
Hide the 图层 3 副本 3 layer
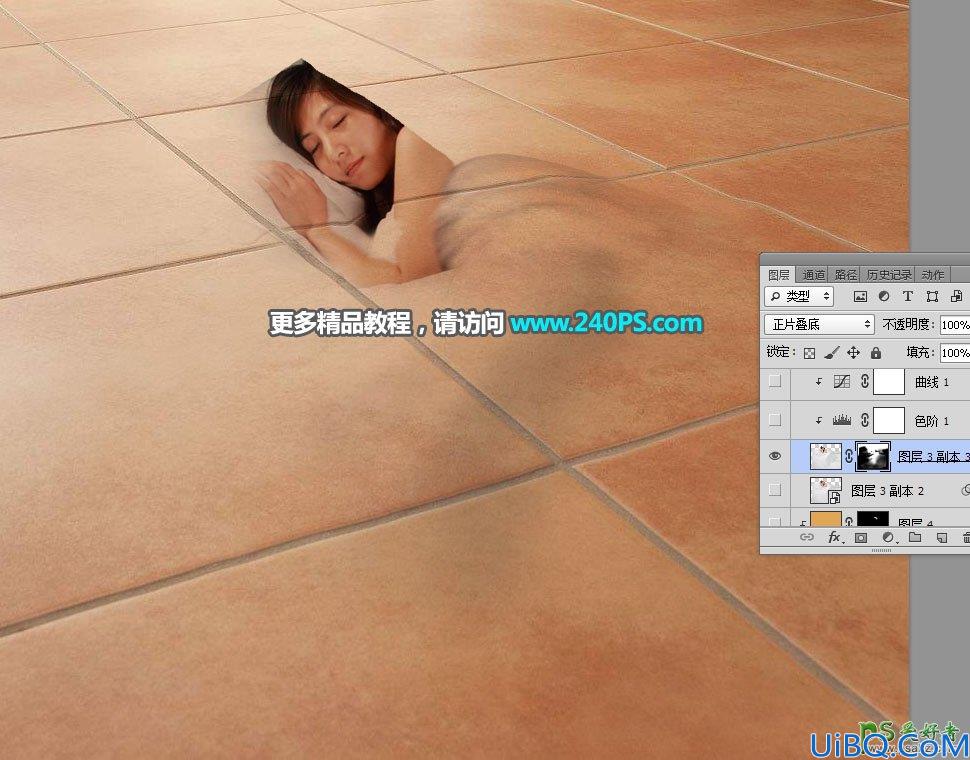tap(775, 456)
